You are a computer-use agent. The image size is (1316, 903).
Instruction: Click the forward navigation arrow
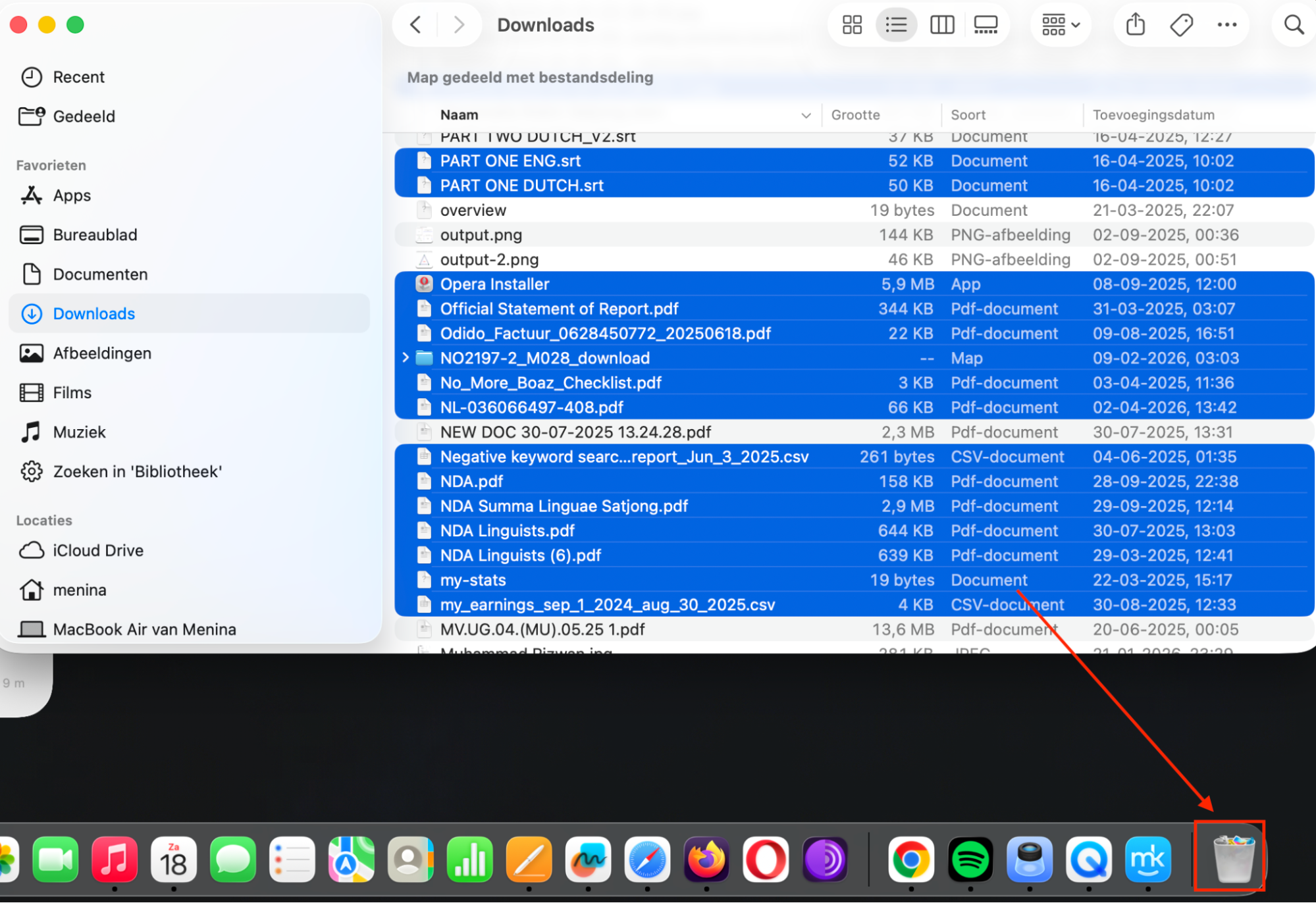click(x=458, y=24)
